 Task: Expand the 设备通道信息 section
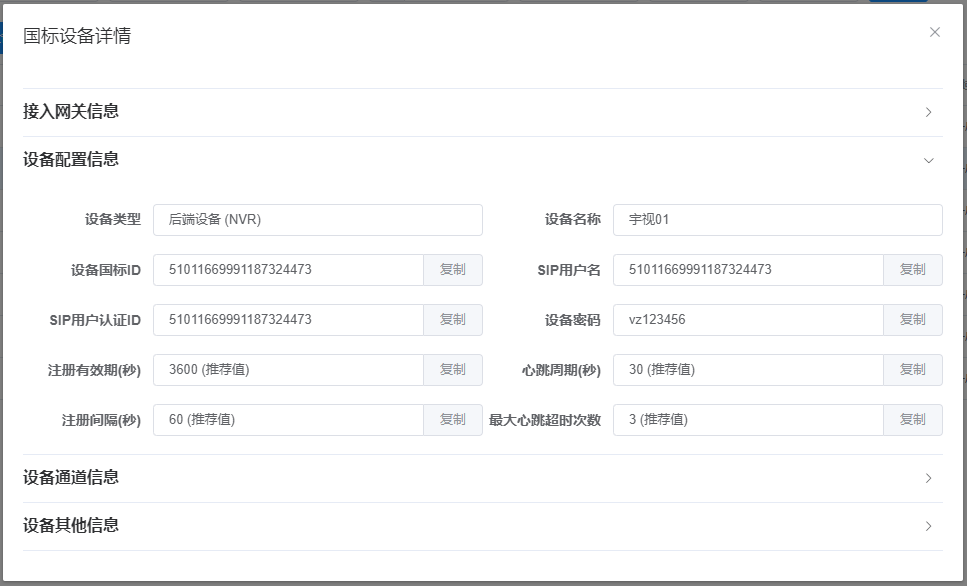pyautogui.click(x=483, y=478)
